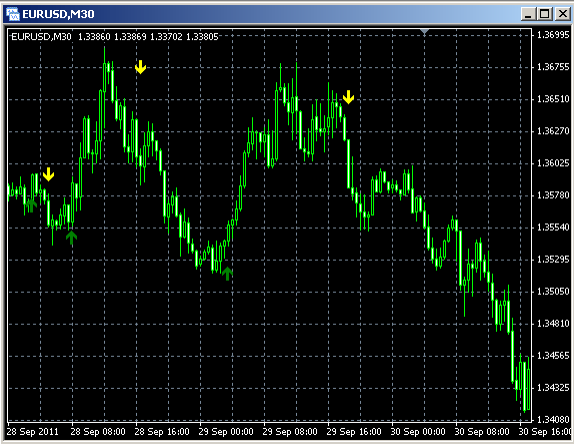
Task: Click the open price value 1.33860
Action: point(94,37)
